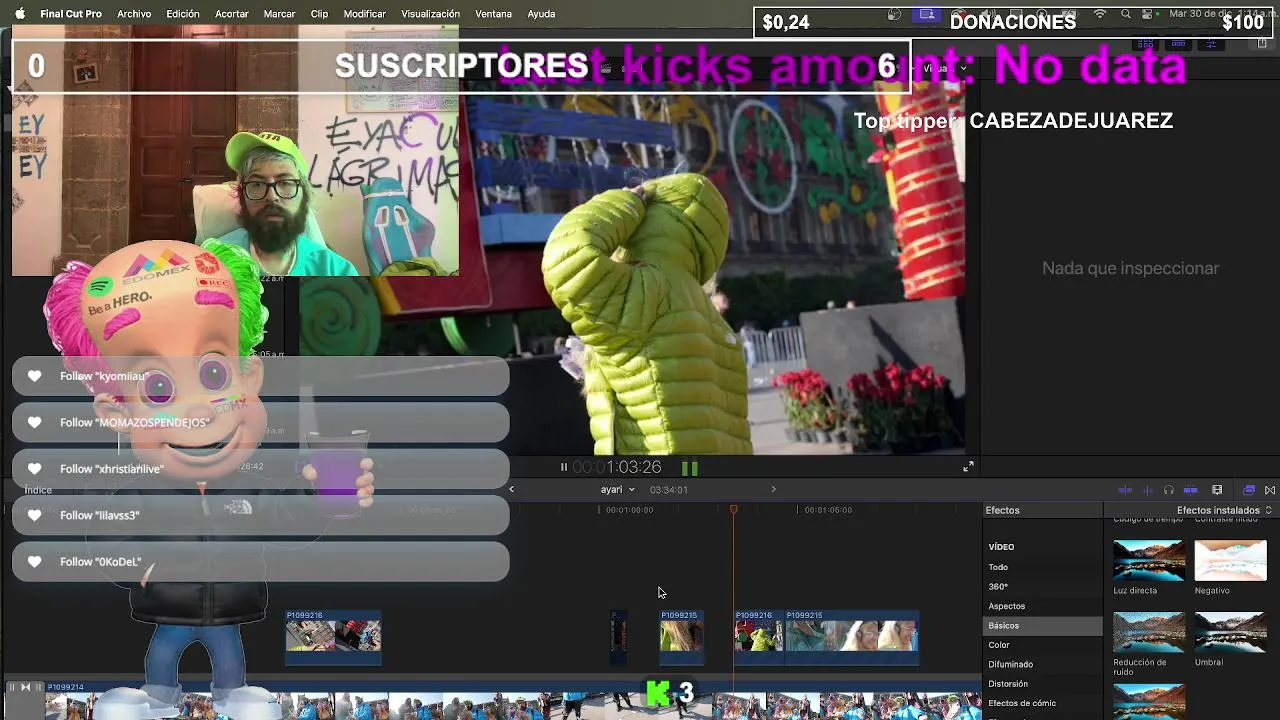This screenshot has width=1280, height=720.
Task: Toggle video skimming in the timeline
Action: [x=1125, y=490]
